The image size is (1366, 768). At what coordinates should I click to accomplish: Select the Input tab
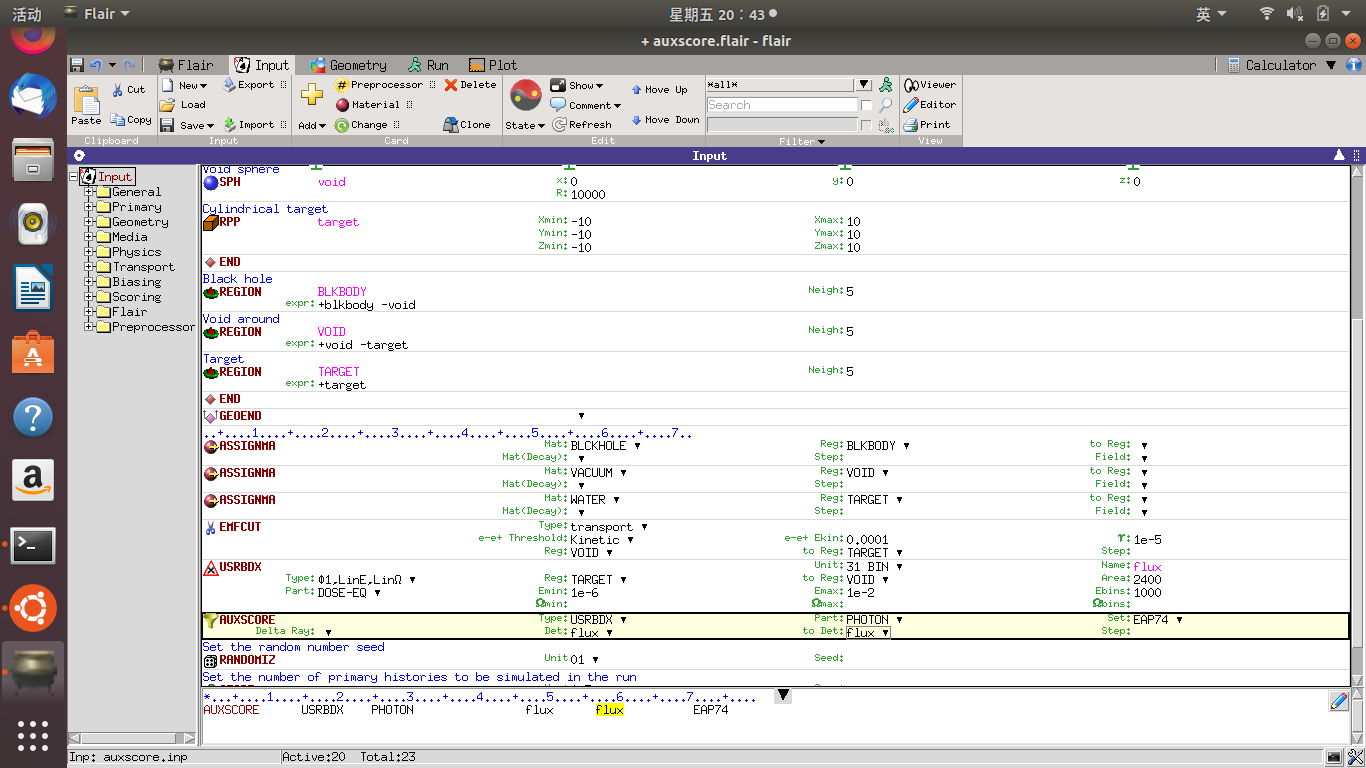[262, 65]
